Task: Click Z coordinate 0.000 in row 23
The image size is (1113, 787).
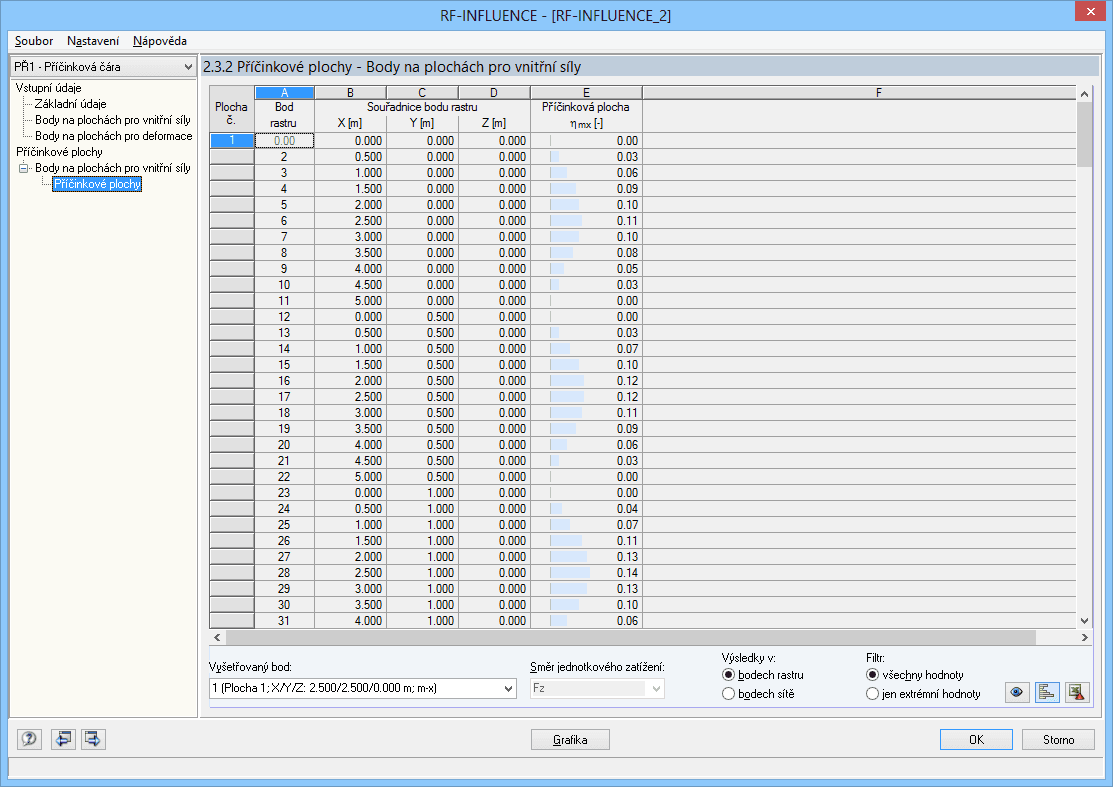Action: coord(494,492)
